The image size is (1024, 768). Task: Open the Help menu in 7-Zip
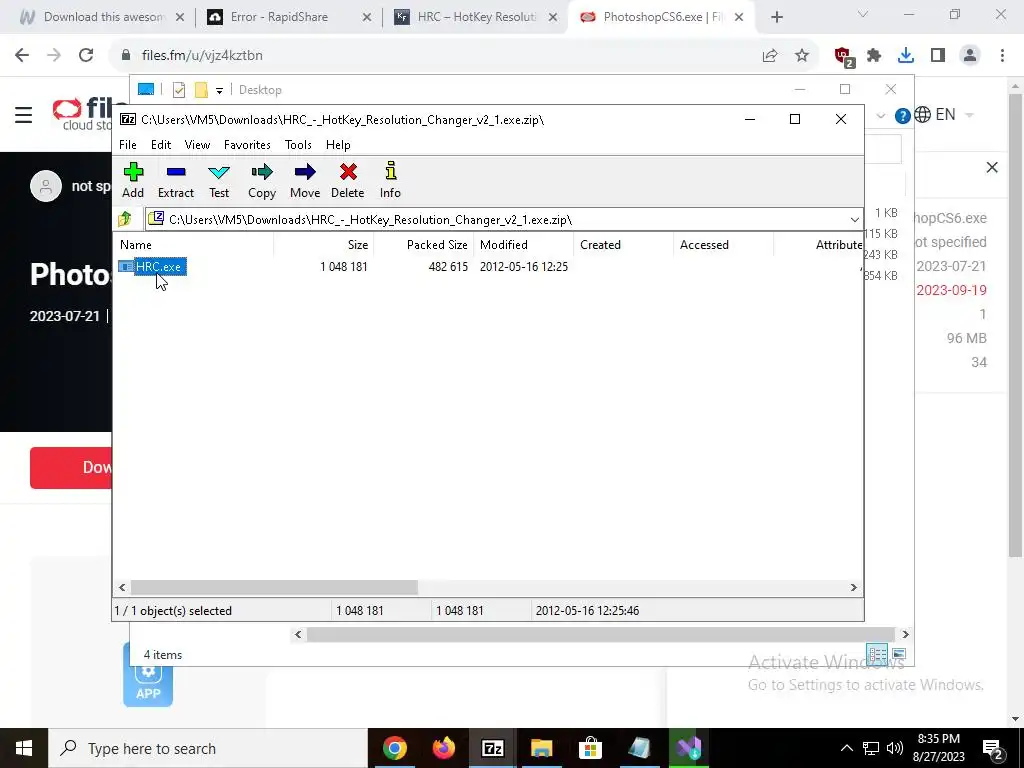click(x=338, y=145)
